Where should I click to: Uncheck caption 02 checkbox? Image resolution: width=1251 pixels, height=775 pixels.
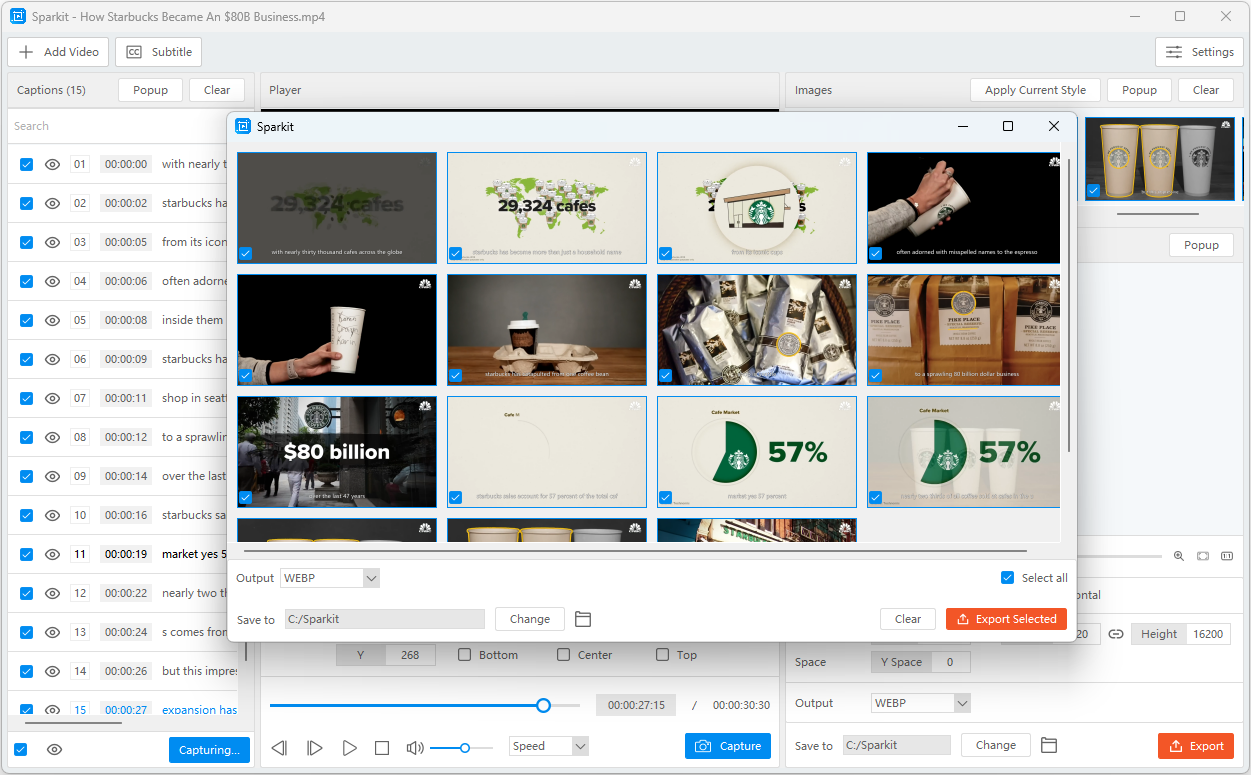pos(27,203)
